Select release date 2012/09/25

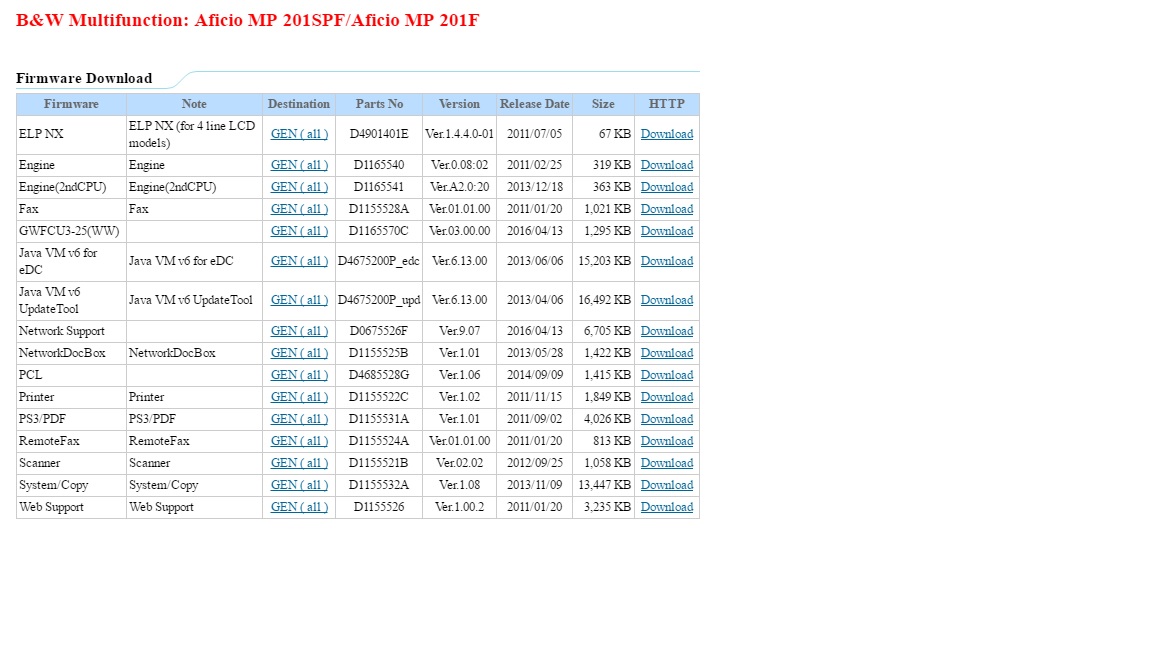pyautogui.click(x=534, y=463)
